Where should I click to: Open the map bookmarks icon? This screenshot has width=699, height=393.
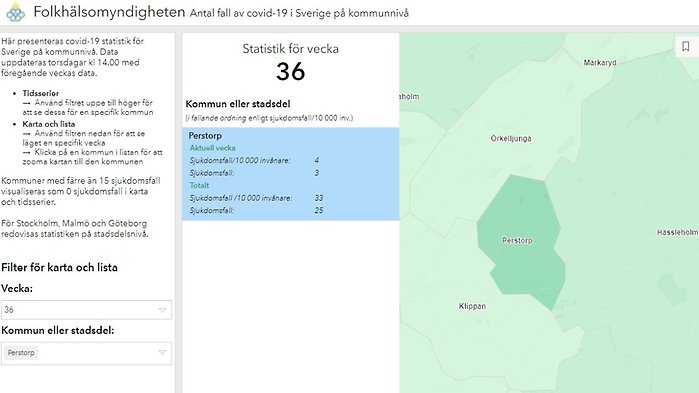click(x=686, y=46)
